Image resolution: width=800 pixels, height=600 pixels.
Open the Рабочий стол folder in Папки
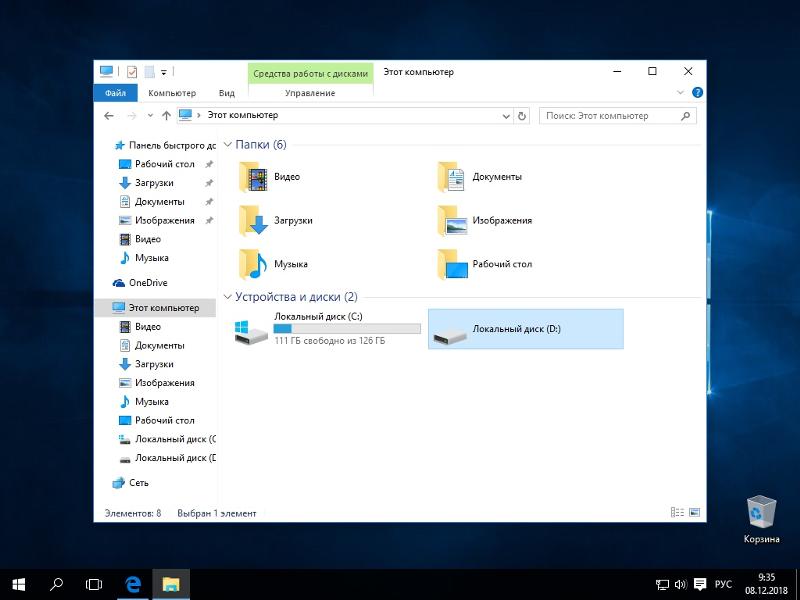485,264
